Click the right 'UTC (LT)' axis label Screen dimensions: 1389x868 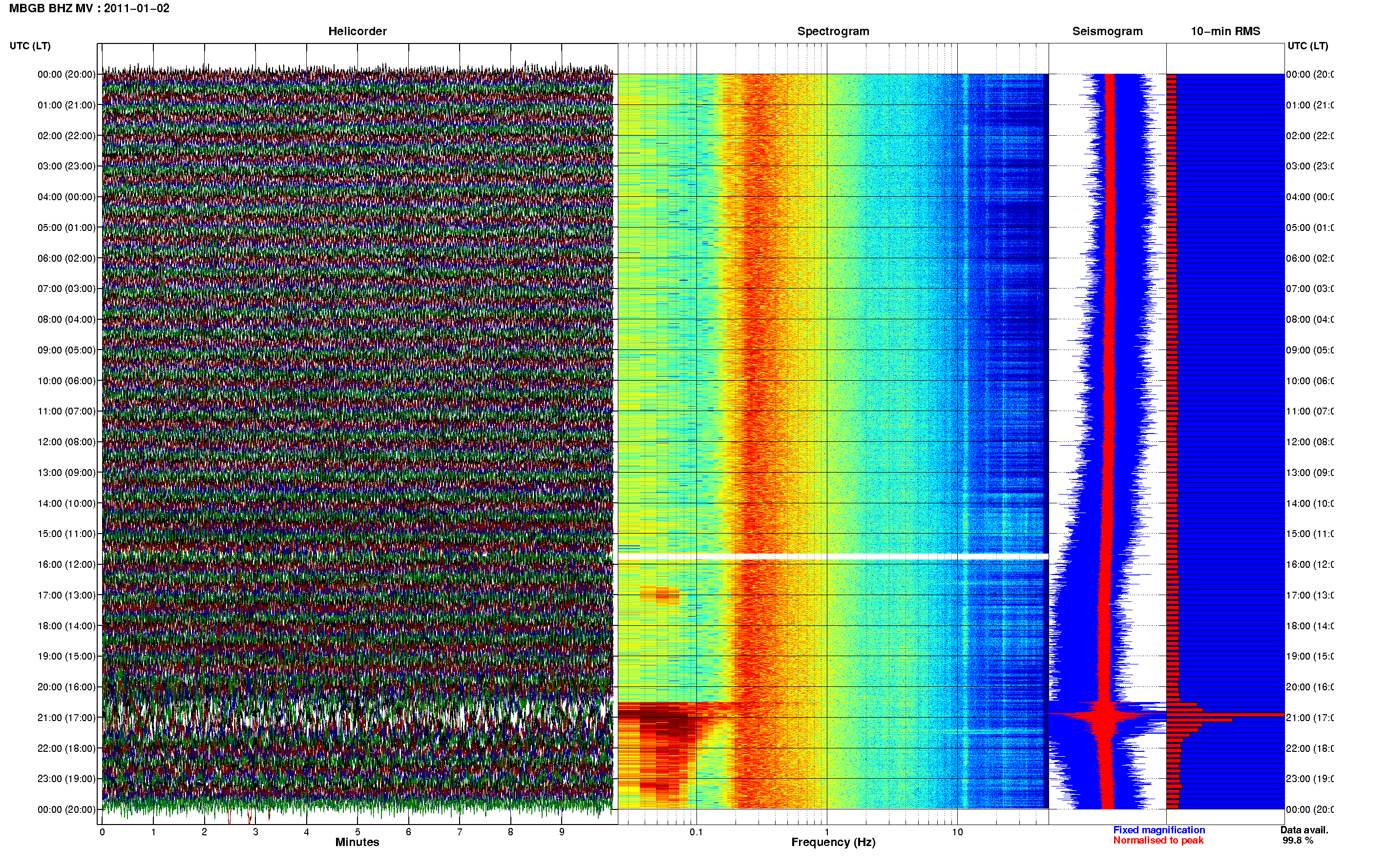coord(1307,46)
